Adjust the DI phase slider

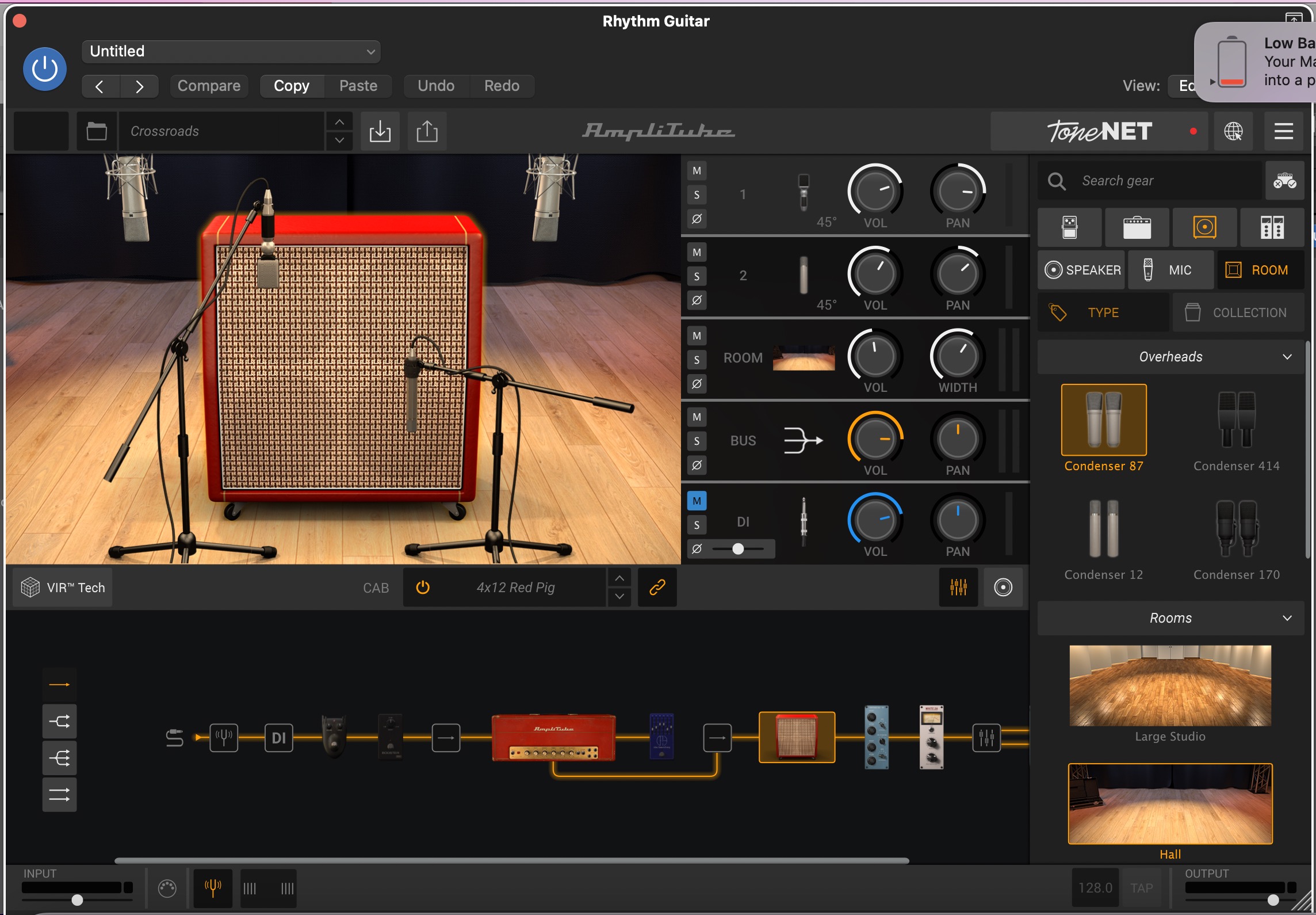(738, 549)
